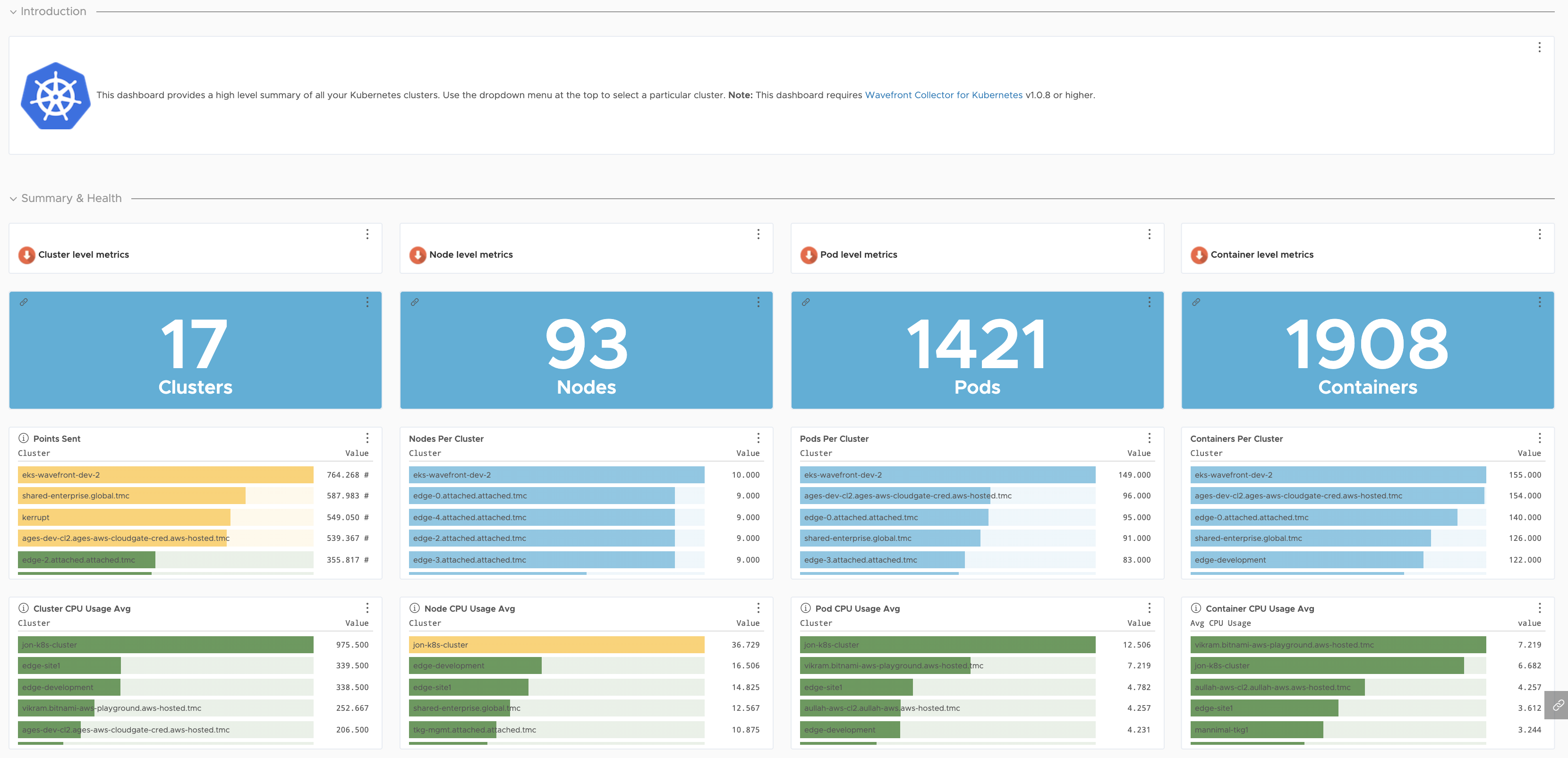Open the 1421 Pods tile options menu
The width and height of the screenshot is (1568, 758).
[x=1149, y=302]
